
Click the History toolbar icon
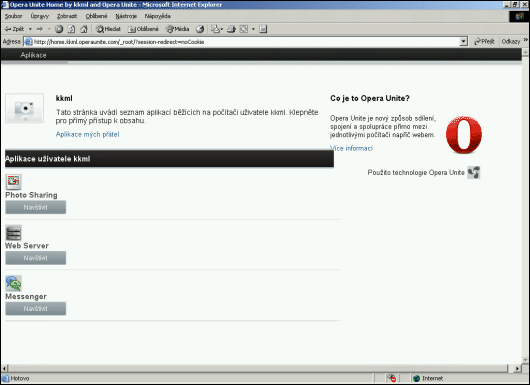[200, 29]
